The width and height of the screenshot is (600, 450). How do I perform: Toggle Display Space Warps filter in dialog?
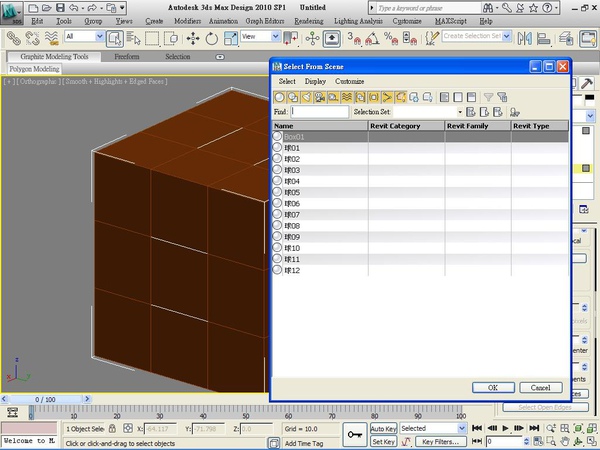point(347,97)
